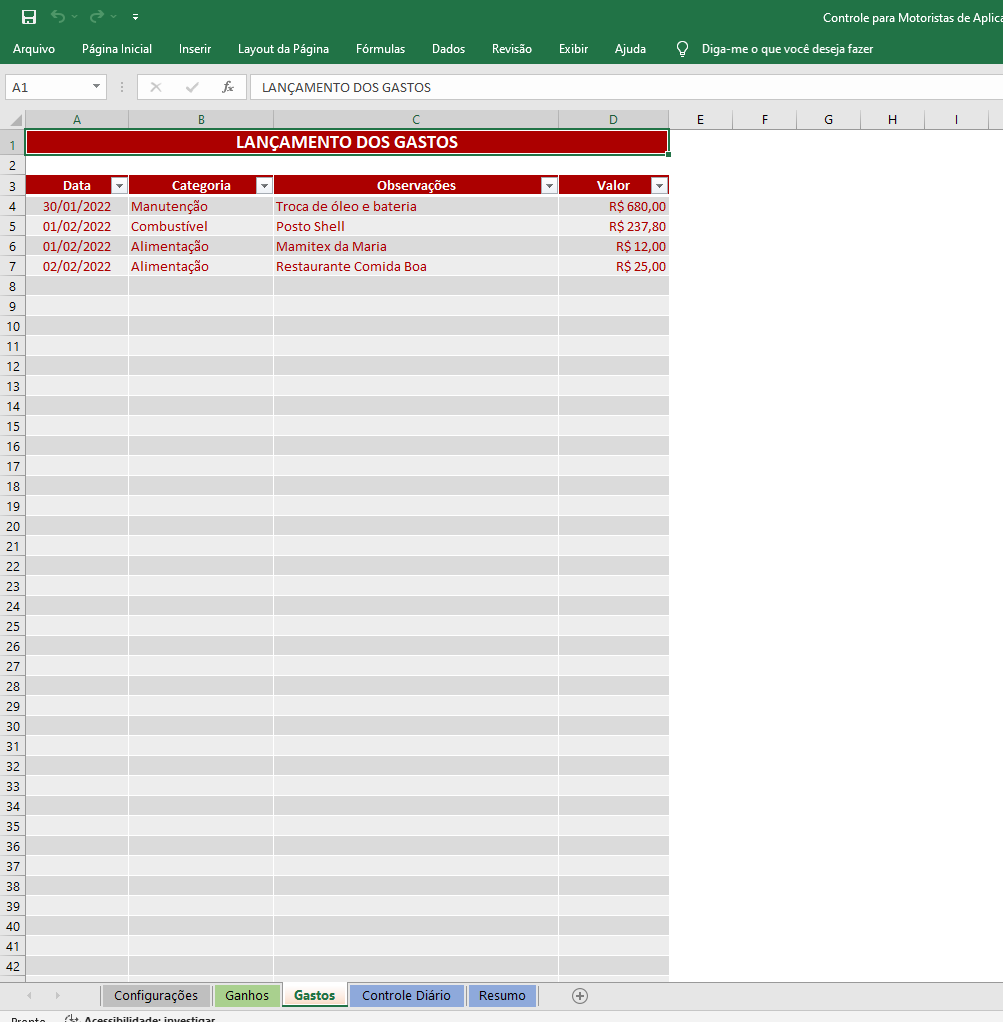Open the Página Inicial ribbon tab
The width and height of the screenshot is (1003, 1022).
click(x=117, y=49)
